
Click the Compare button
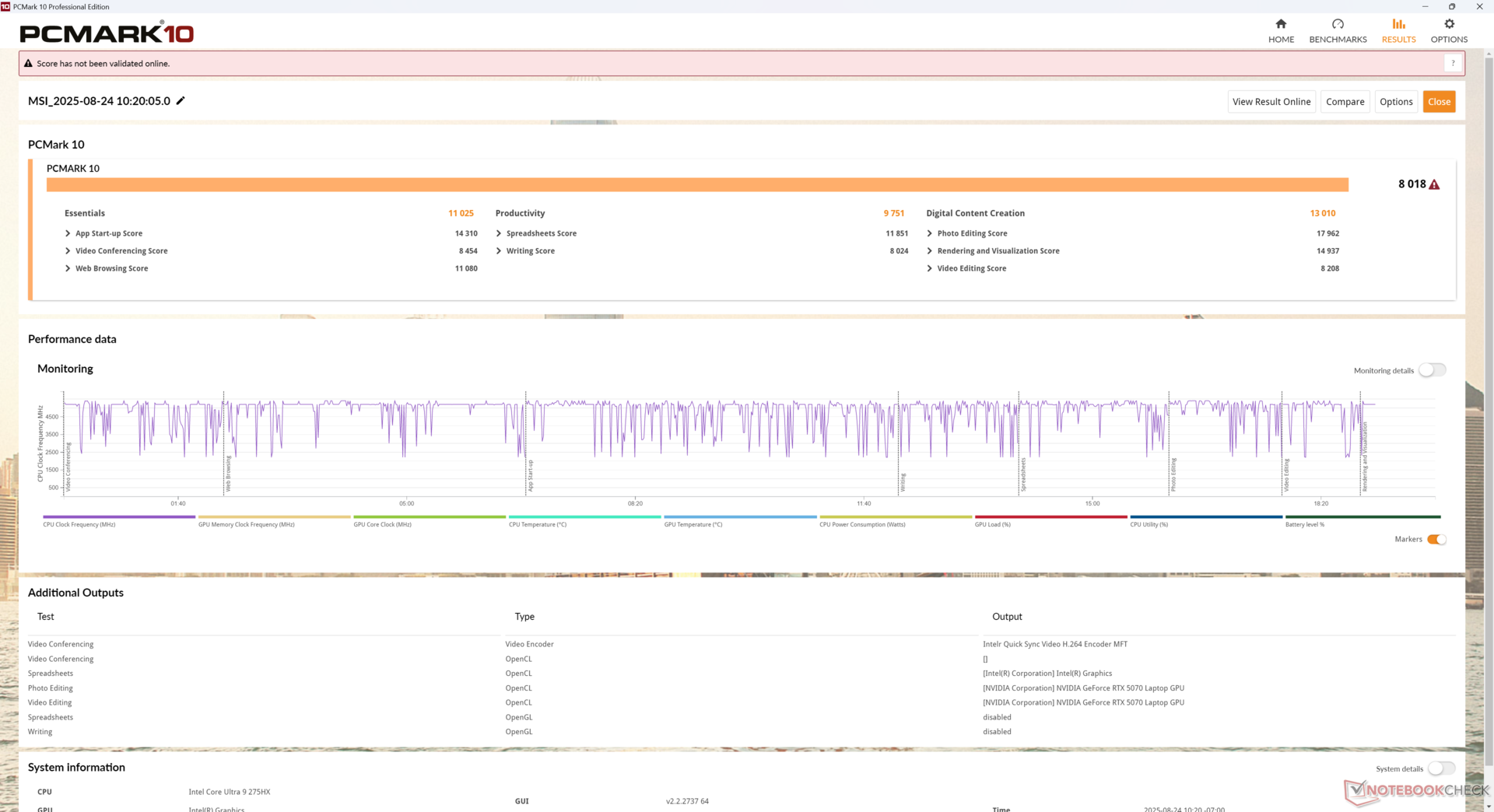point(1345,102)
